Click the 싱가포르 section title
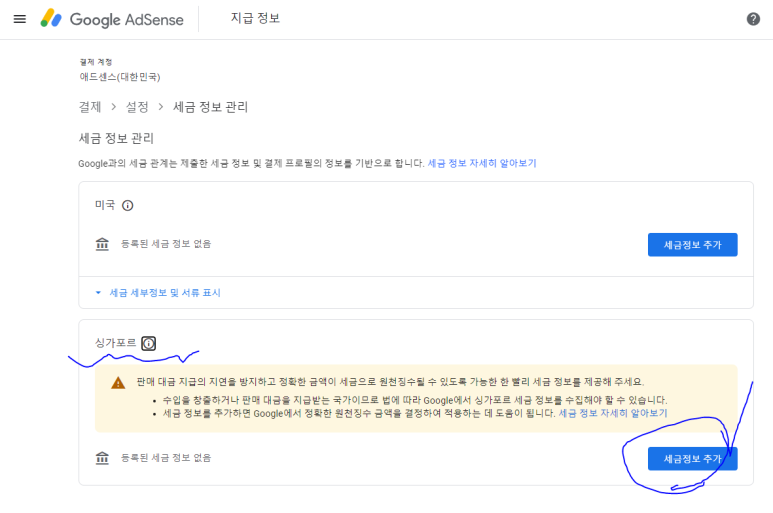 [115, 343]
